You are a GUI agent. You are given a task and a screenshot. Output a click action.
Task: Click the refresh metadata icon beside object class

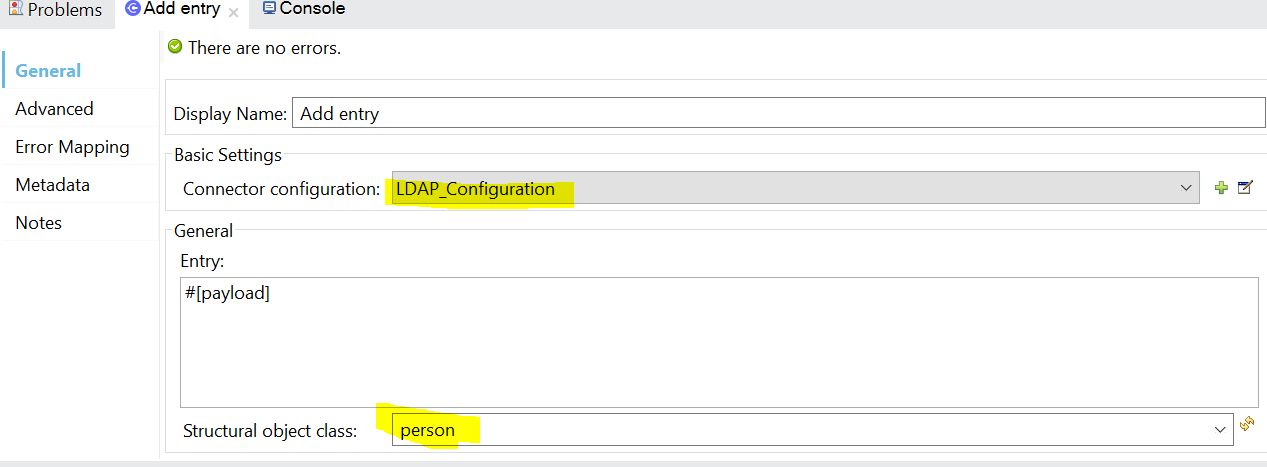point(1247,425)
